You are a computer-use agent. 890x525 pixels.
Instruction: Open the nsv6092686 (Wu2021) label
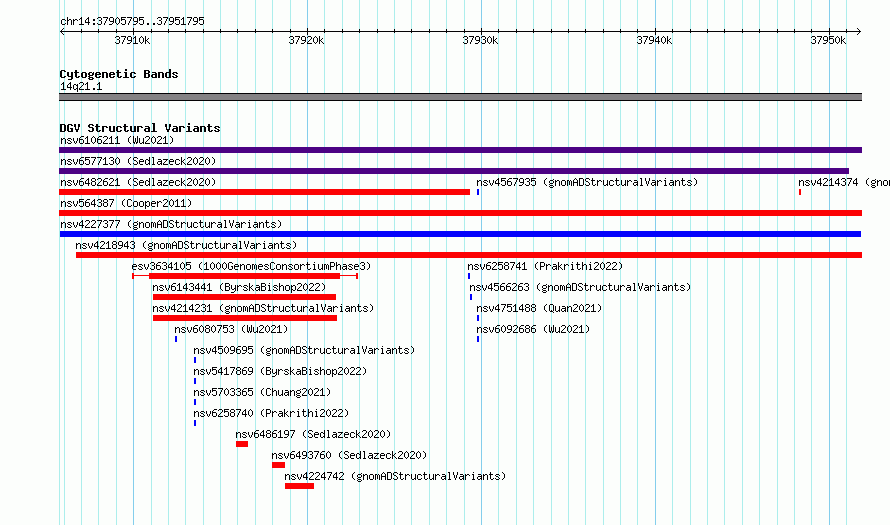533,329
